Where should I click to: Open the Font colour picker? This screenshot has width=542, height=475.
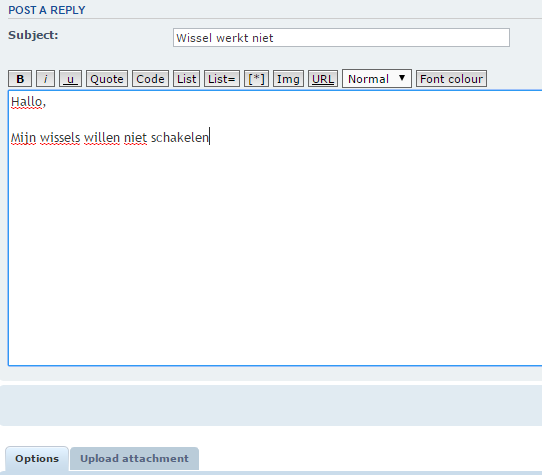451,79
